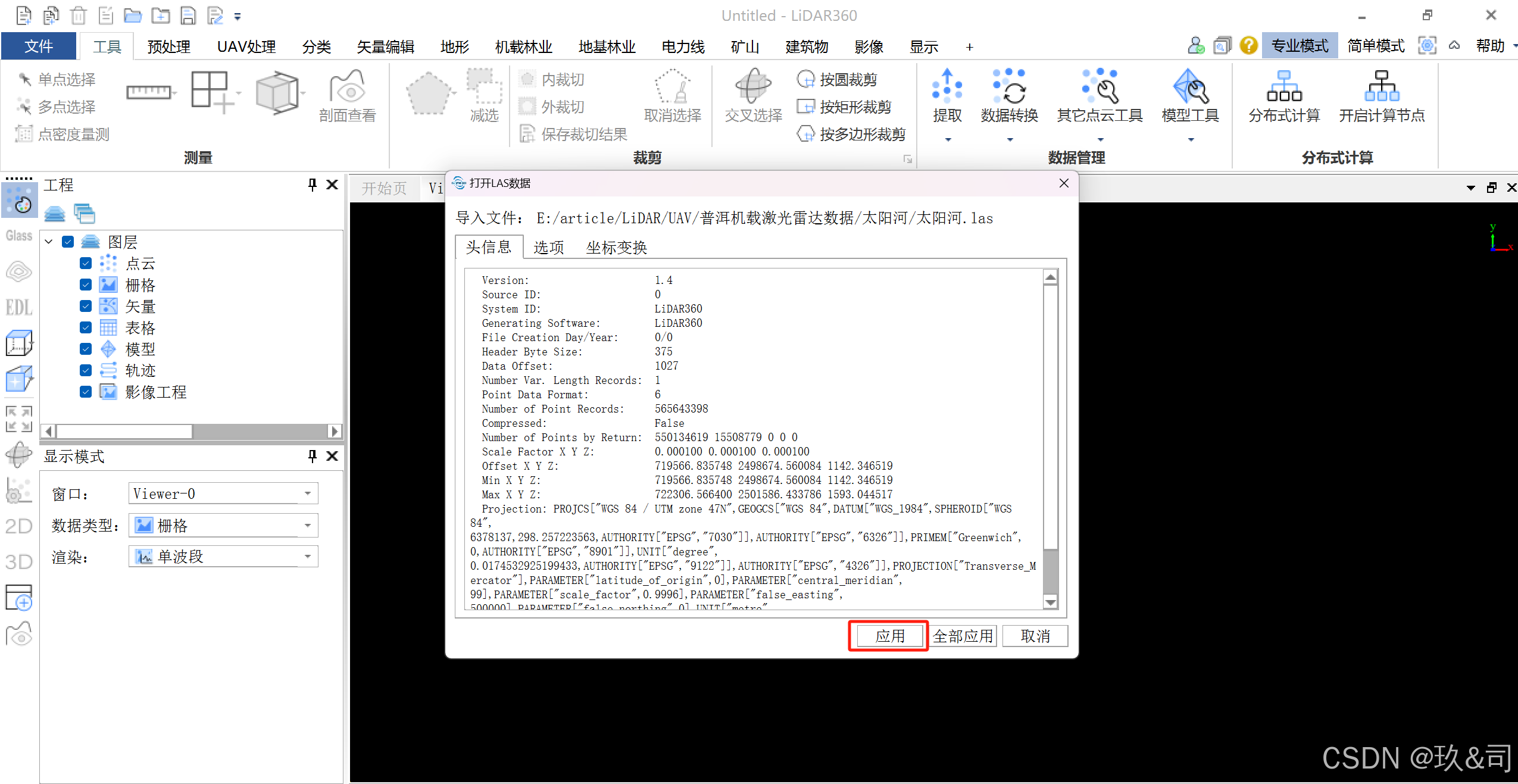
Task: Click the yellow help question icon
Action: [1248, 45]
